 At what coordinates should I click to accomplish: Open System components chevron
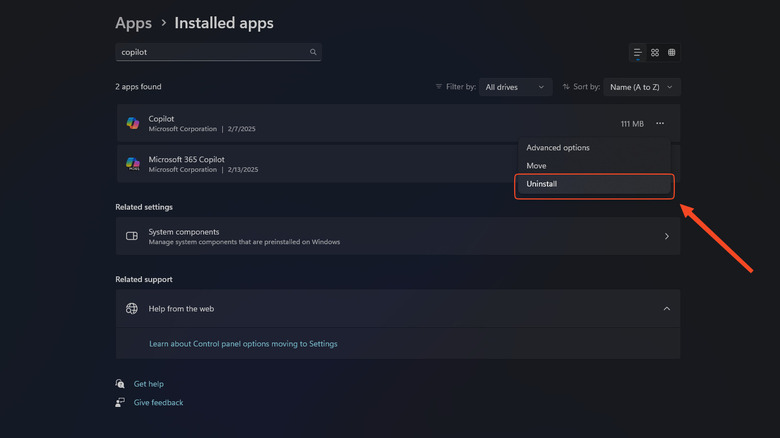(x=667, y=236)
